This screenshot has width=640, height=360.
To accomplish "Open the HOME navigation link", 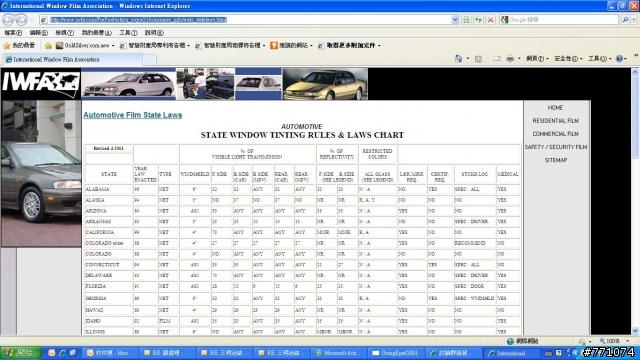I will coord(555,108).
